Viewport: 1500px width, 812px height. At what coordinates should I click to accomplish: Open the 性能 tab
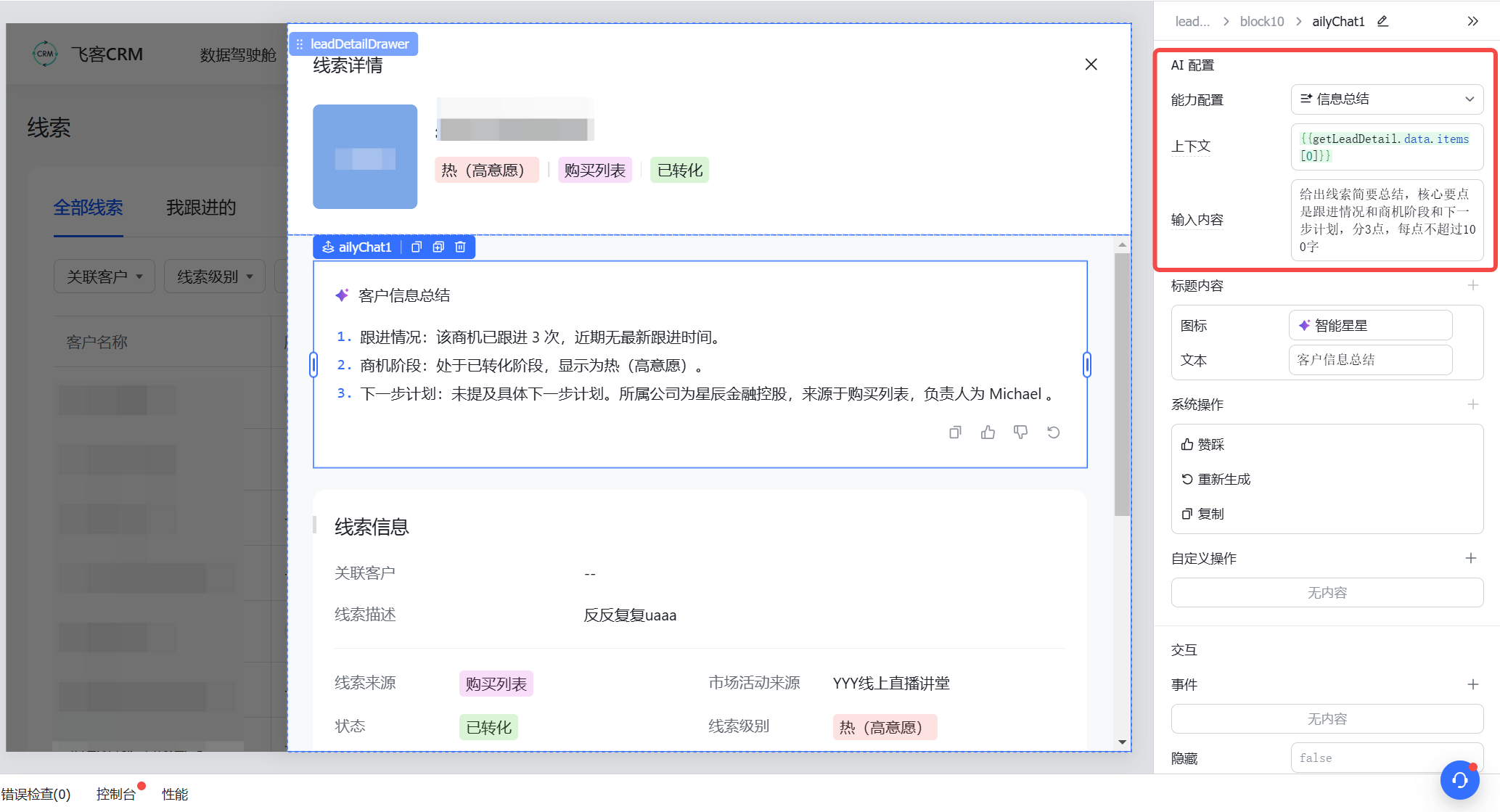175,794
